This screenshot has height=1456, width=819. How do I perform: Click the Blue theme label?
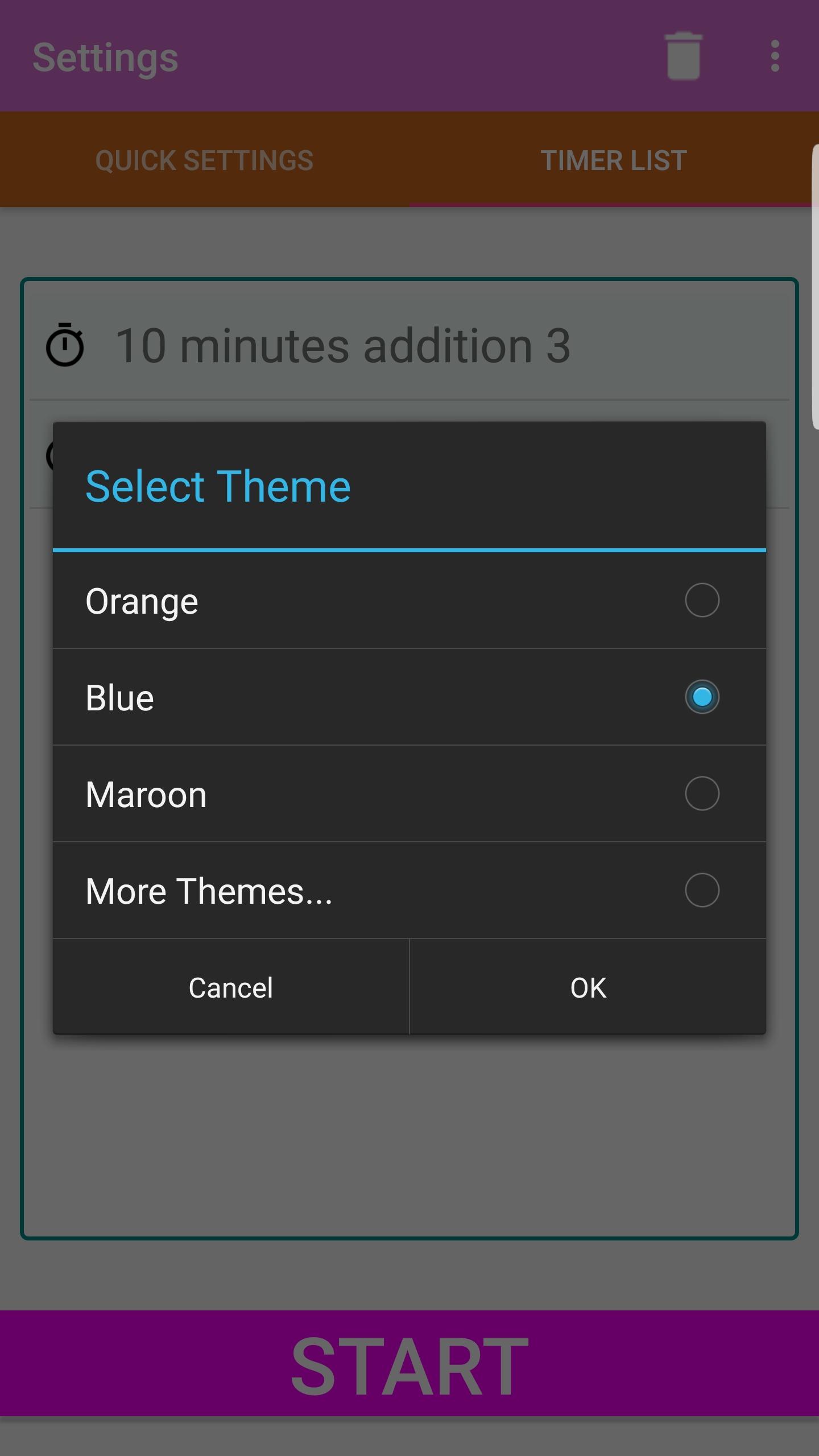pos(120,698)
